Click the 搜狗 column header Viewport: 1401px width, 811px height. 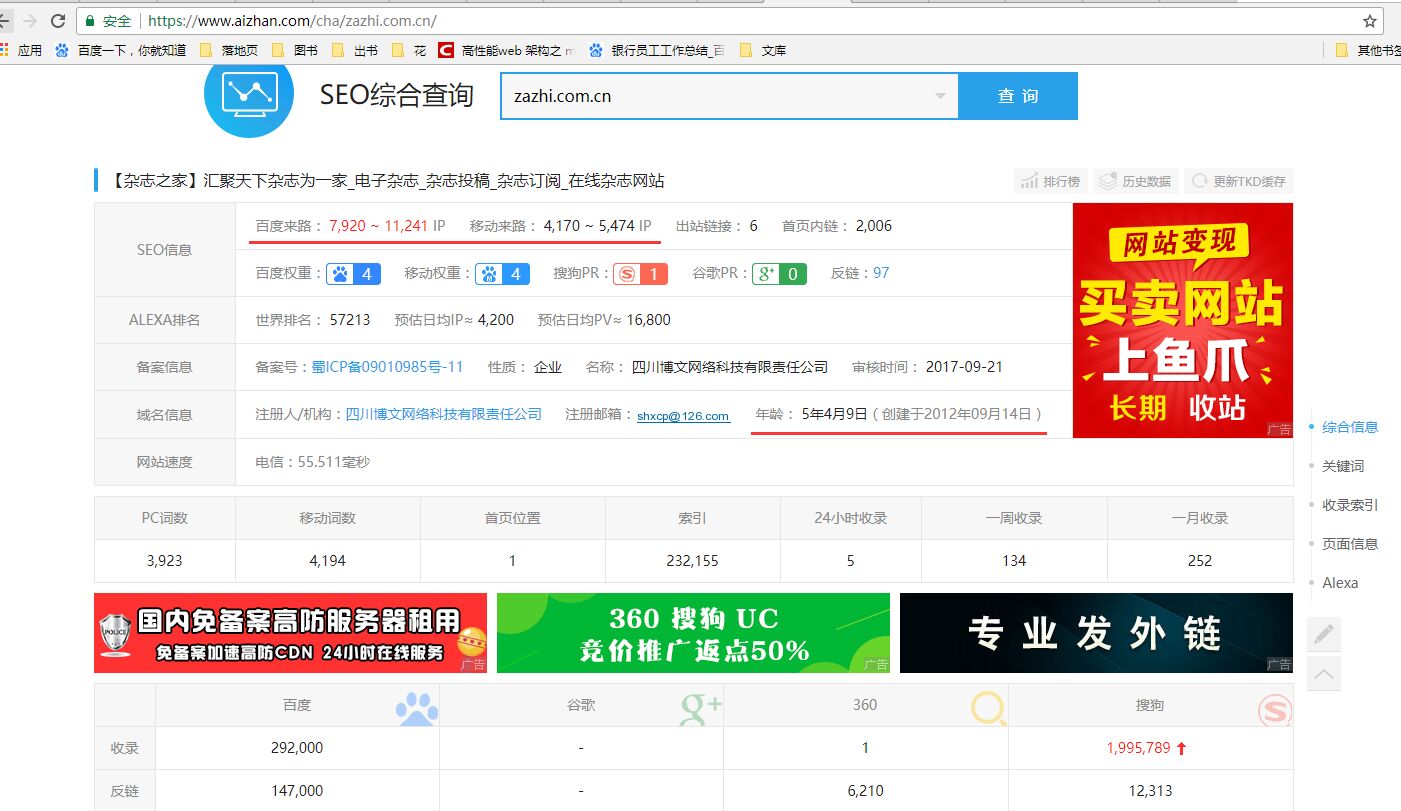click(x=1150, y=705)
